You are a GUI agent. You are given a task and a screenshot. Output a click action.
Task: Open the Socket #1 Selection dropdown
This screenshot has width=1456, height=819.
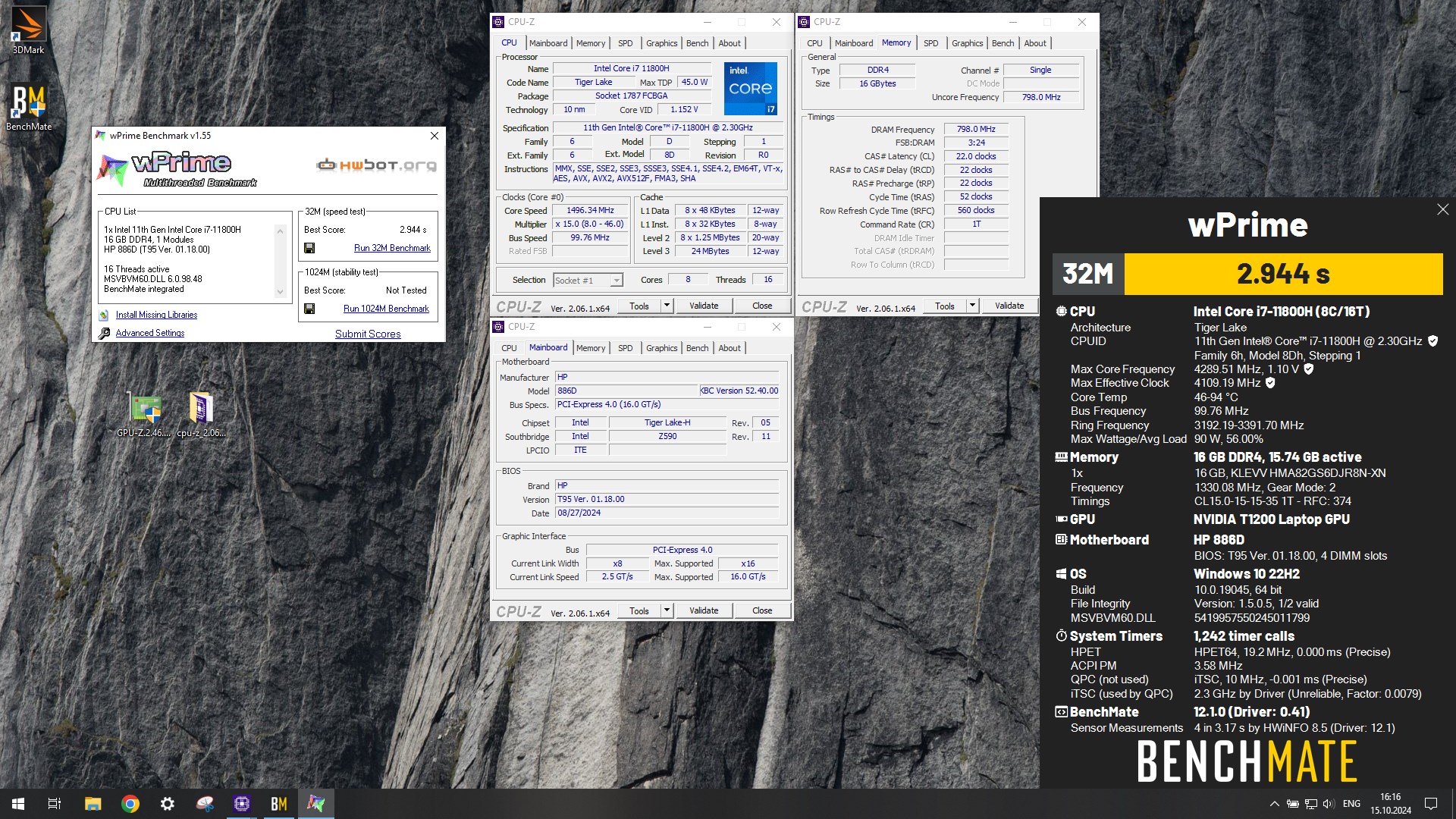point(588,281)
